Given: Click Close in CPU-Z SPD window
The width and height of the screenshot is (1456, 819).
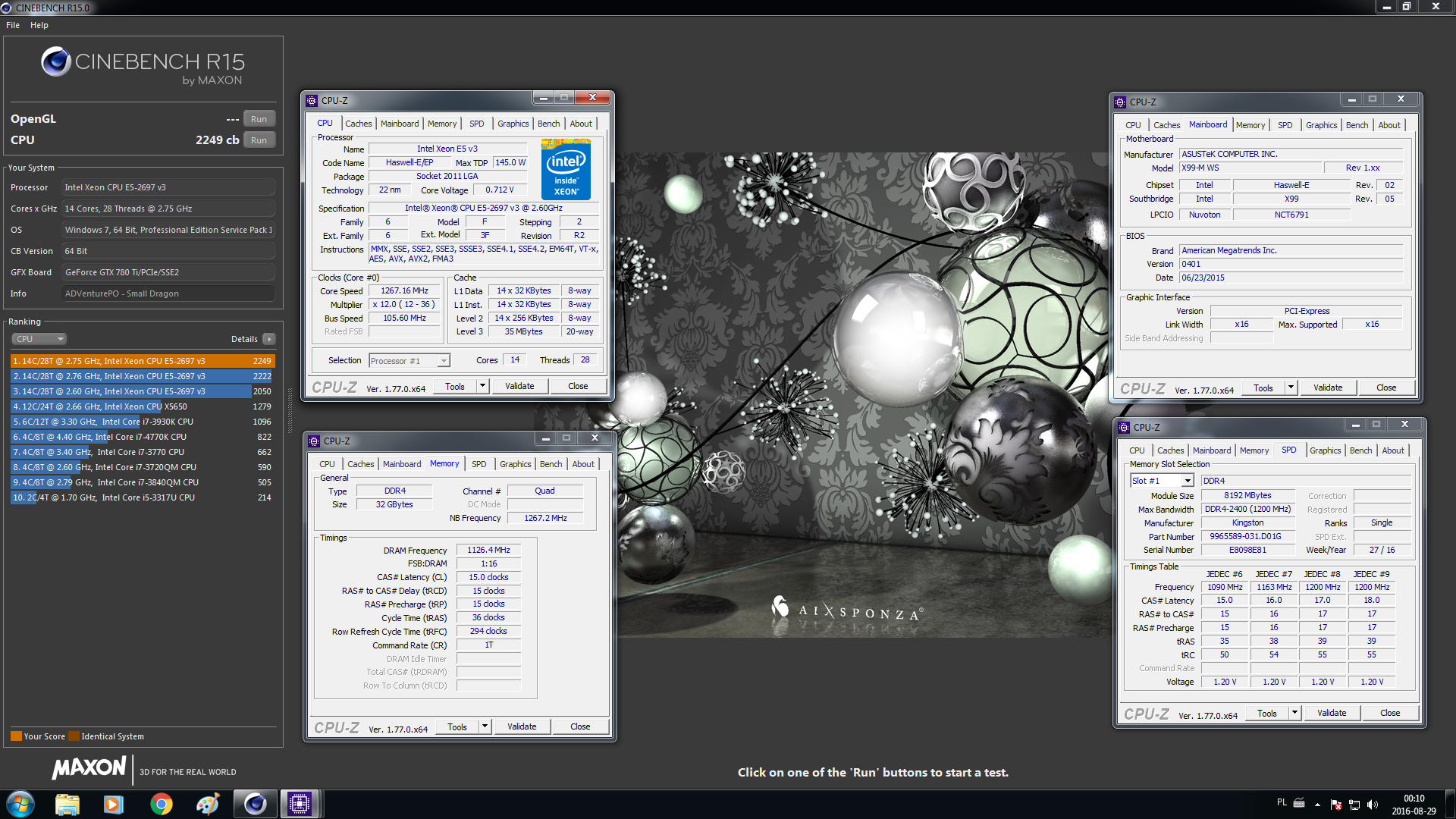Looking at the screenshot, I should pos(1390,713).
